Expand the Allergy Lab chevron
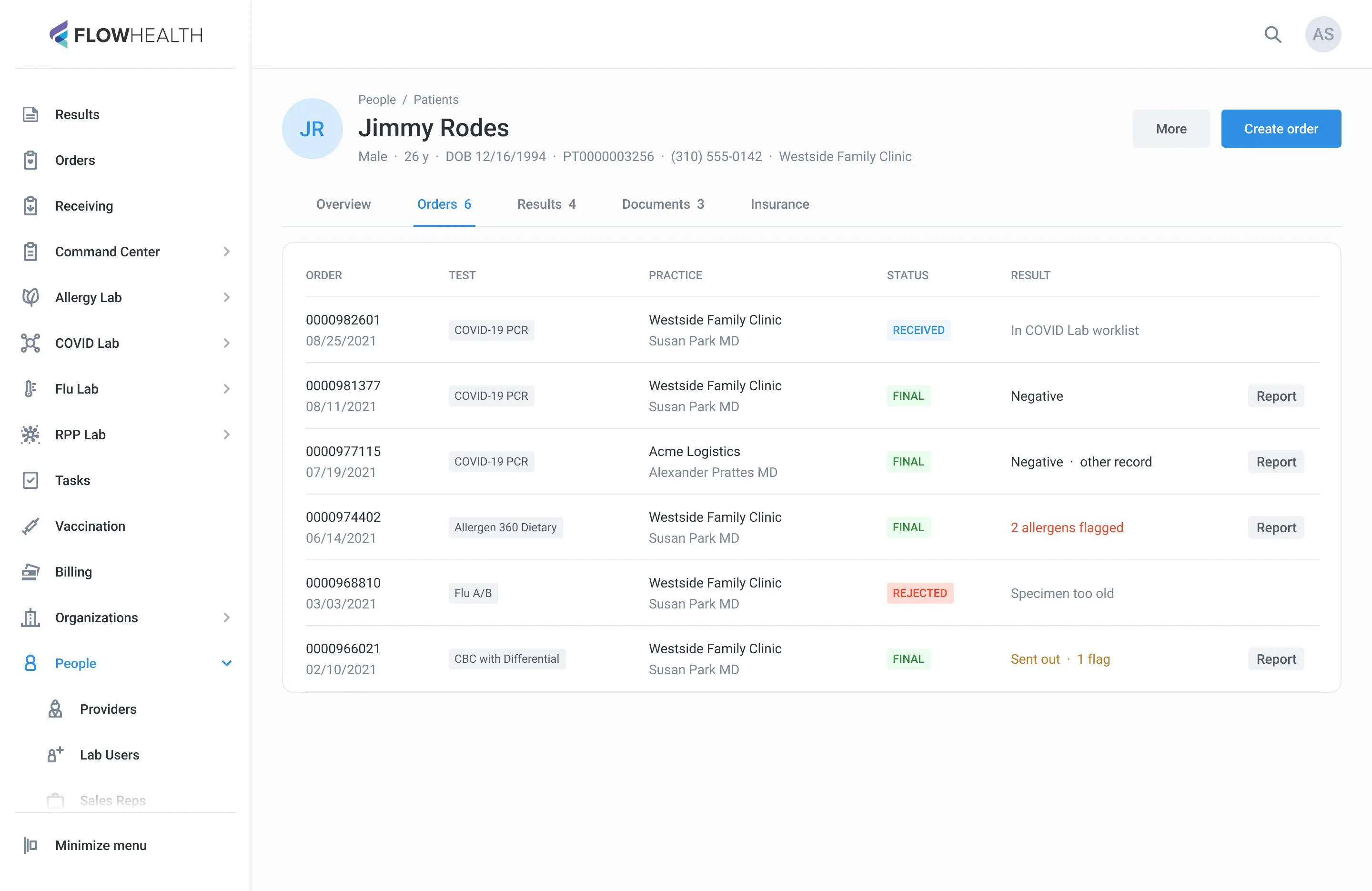Image resolution: width=1372 pixels, height=891 pixels. 227,298
